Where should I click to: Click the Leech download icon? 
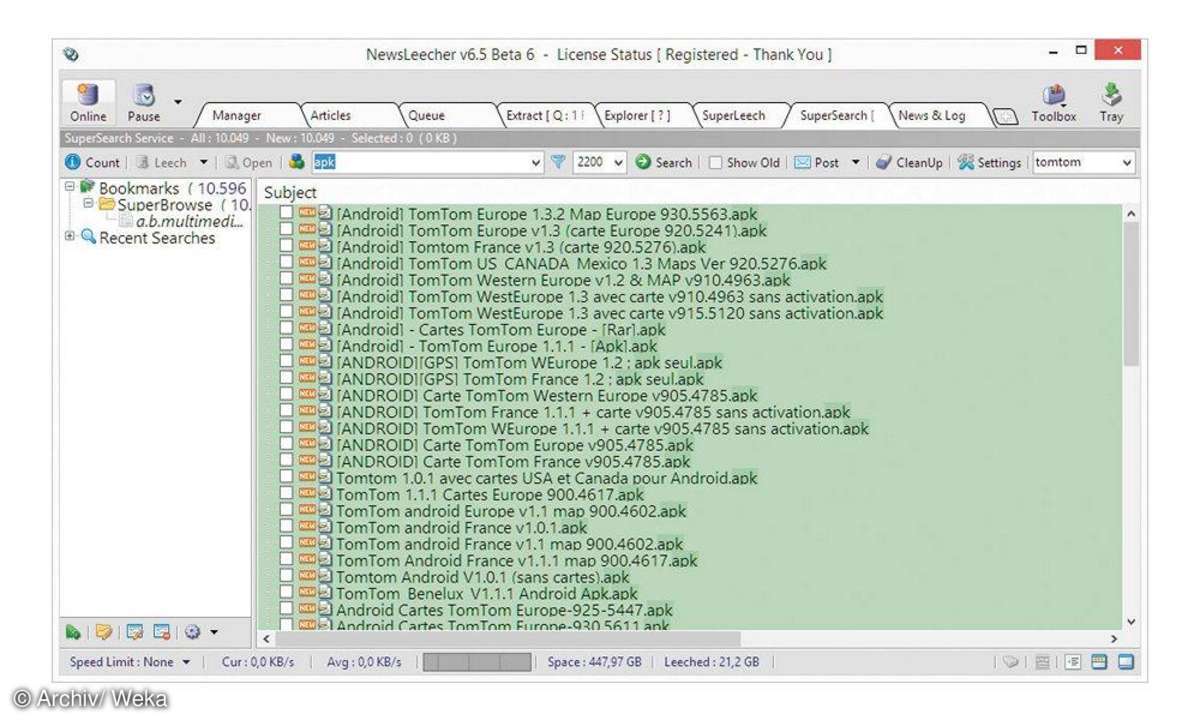click(143, 162)
